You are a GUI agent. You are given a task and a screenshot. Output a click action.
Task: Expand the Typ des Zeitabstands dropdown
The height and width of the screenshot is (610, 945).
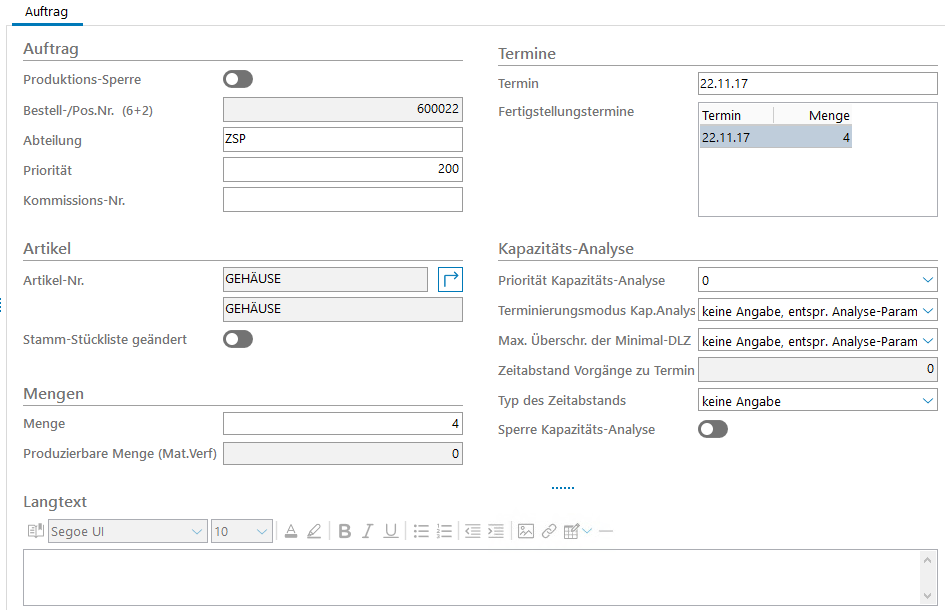coord(926,401)
